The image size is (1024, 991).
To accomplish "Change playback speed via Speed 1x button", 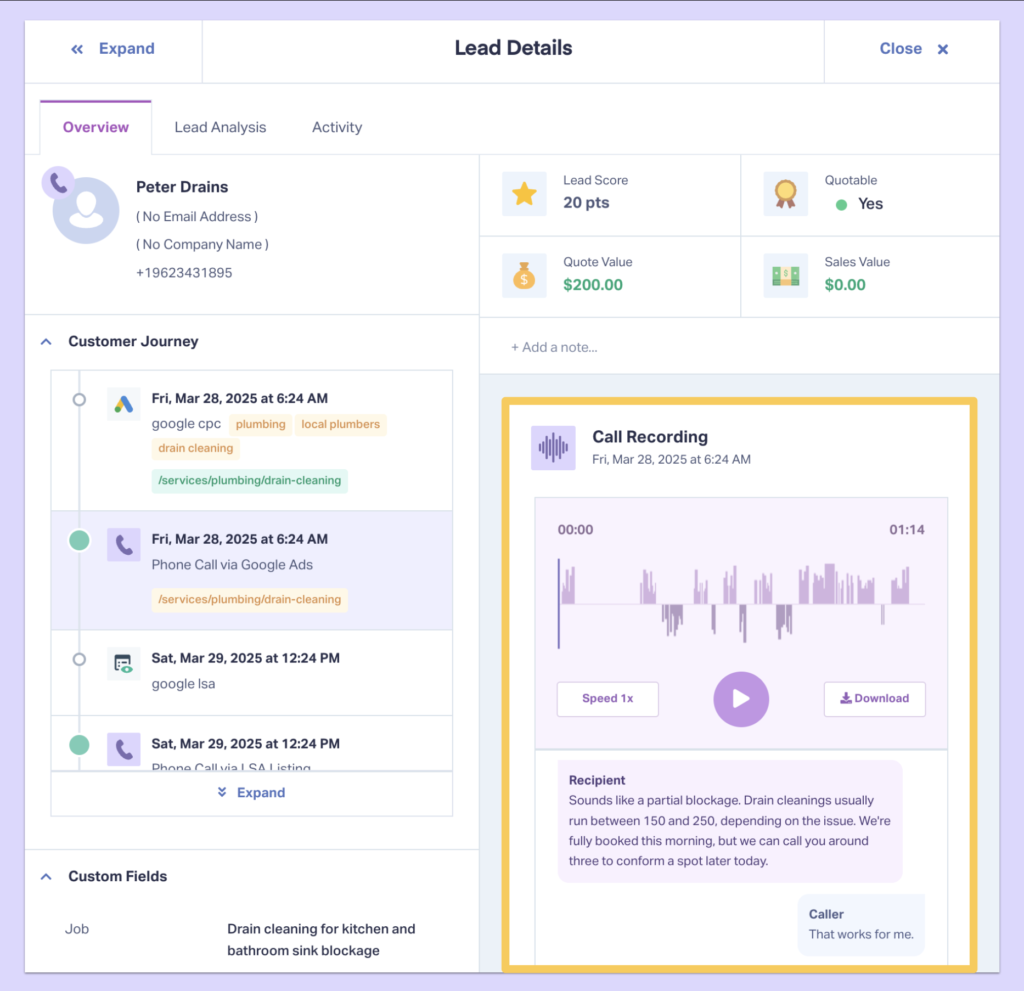I will 607,699.
